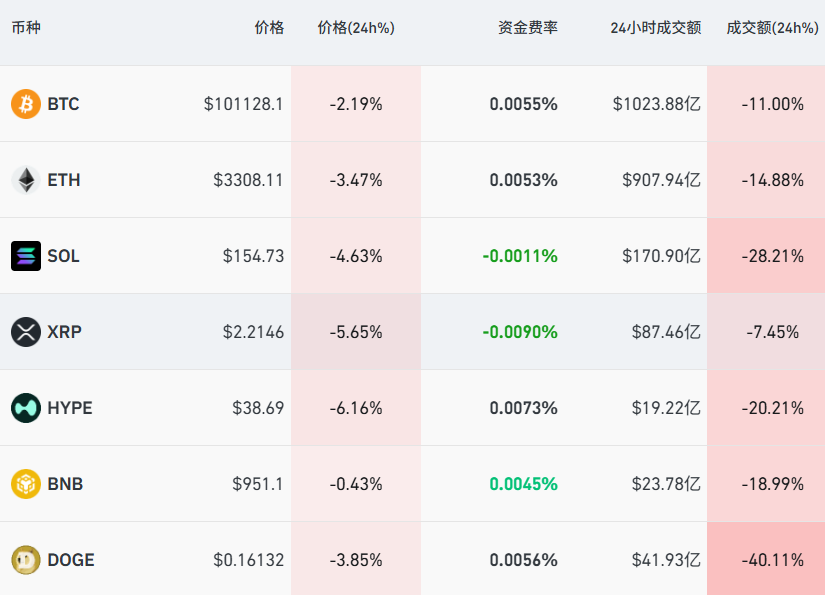Click the Ethereum diamond icon
The width and height of the screenshot is (825, 595).
26,180
